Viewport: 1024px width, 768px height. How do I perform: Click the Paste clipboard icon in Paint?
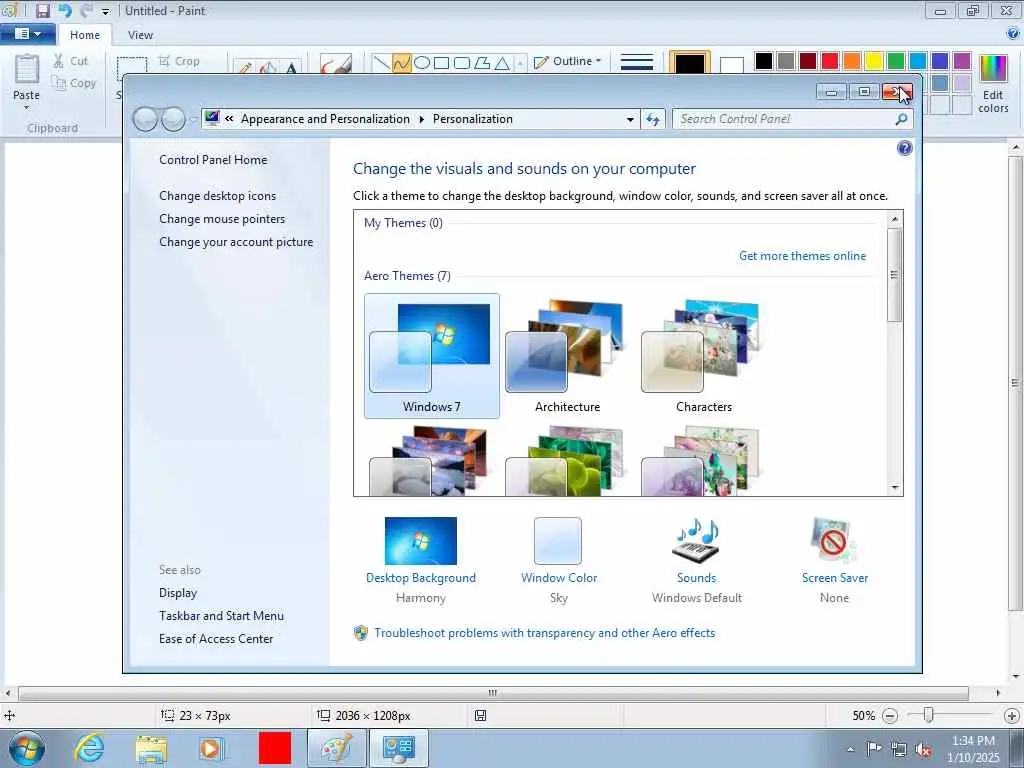pyautogui.click(x=27, y=71)
